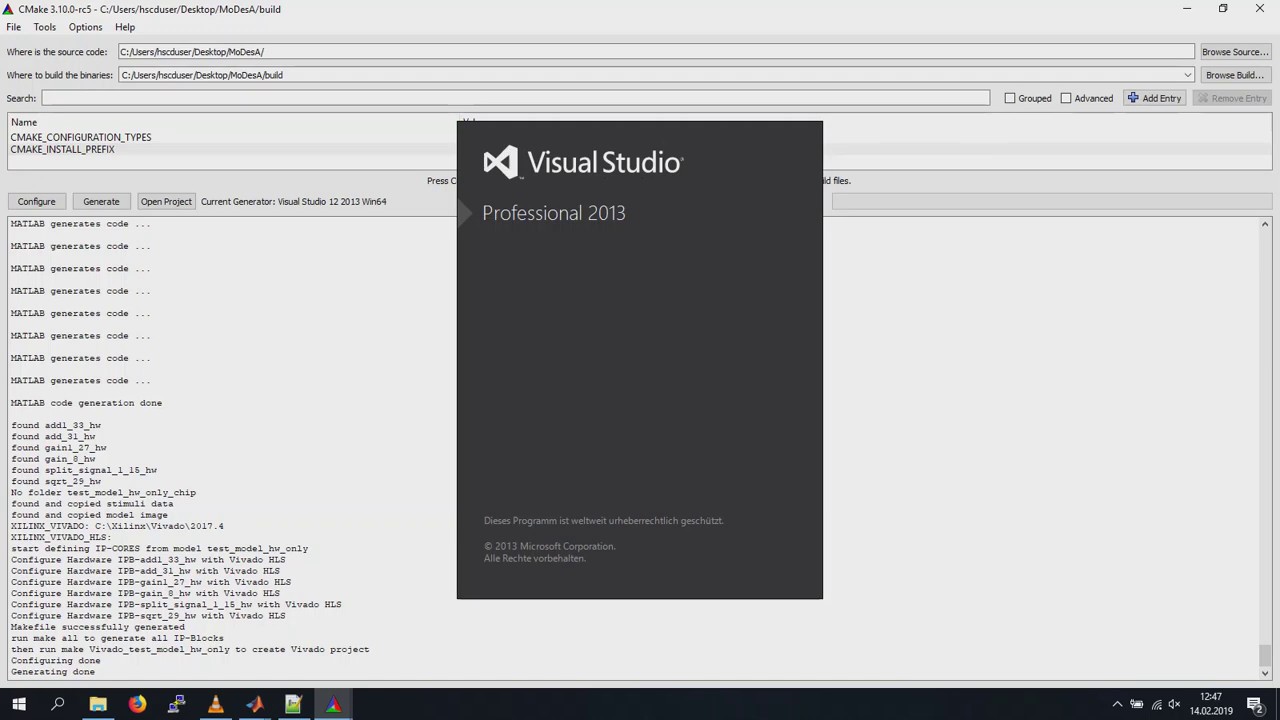Click 'No folder test_model_hw_only_chip' line

tap(103, 493)
